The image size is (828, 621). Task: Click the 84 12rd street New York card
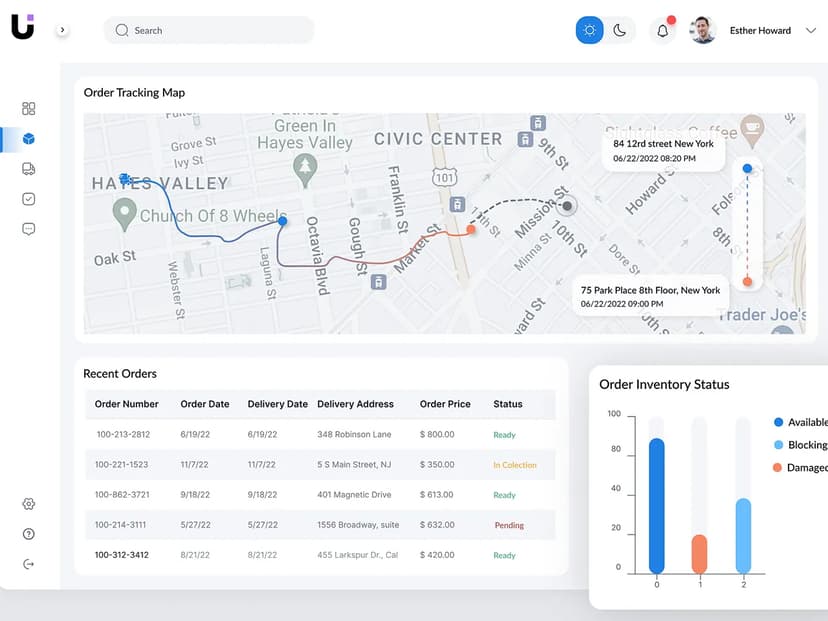click(663, 150)
